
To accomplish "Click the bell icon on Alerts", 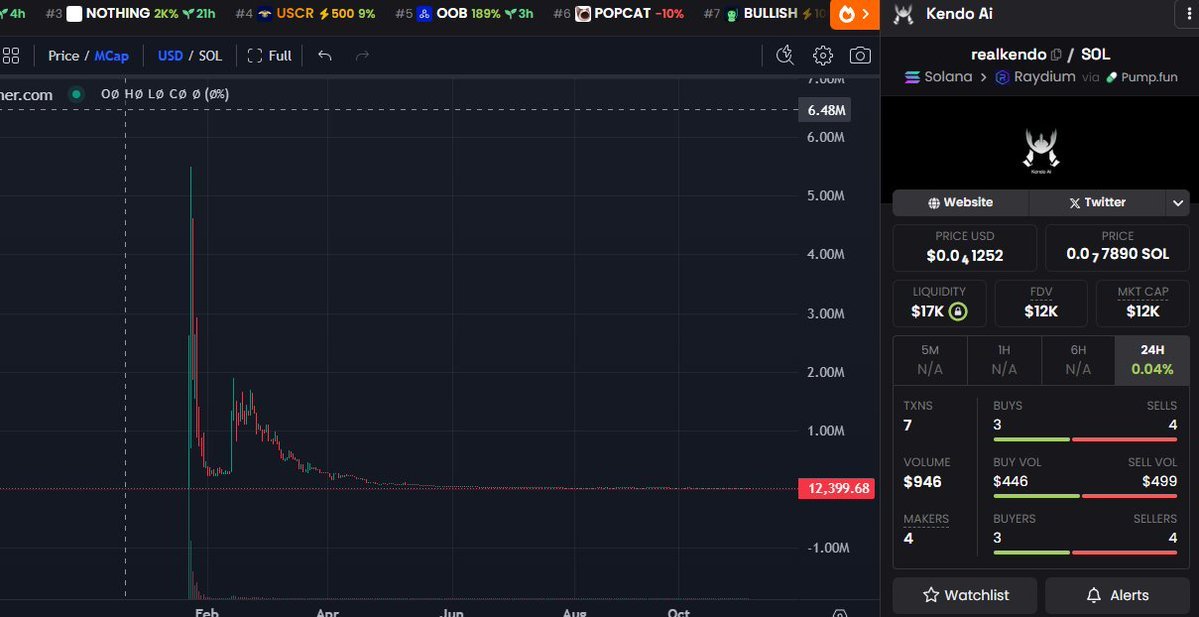I will click(x=1094, y=595).
